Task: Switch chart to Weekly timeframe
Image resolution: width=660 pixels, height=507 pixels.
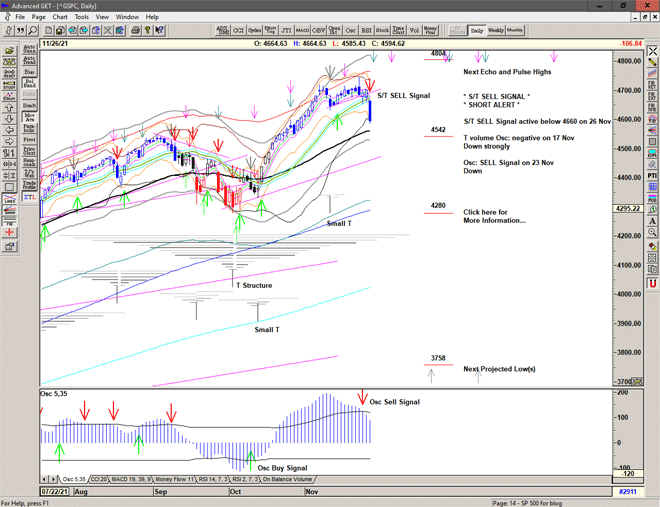Action: [495, 30]
